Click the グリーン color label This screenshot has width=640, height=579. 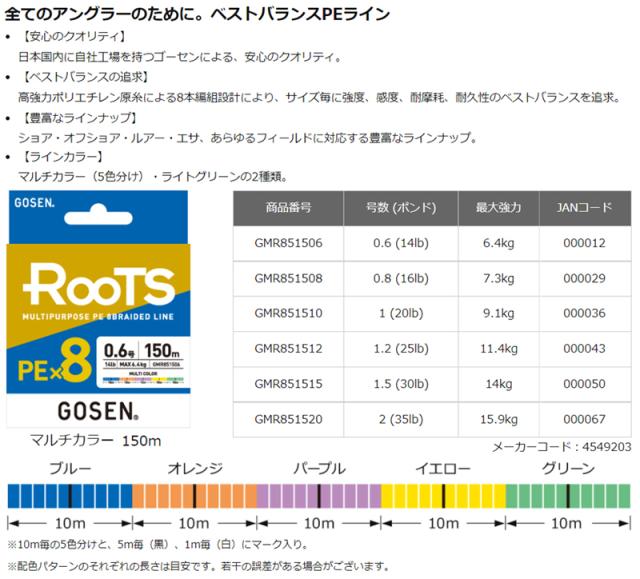point(568,468)
